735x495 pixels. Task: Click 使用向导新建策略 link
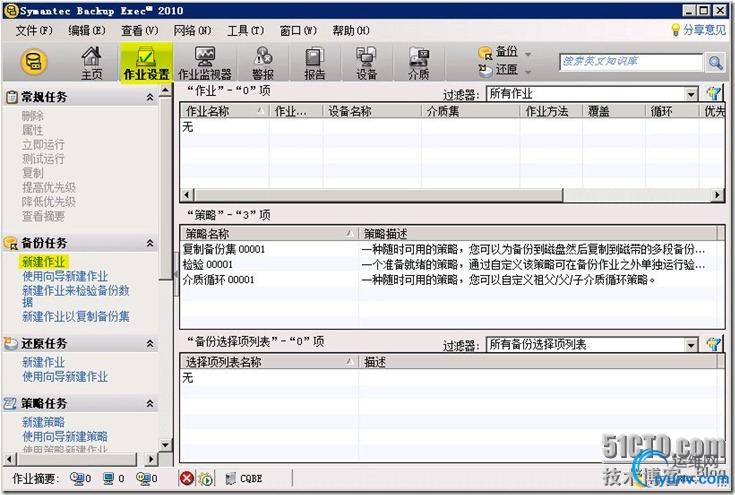coord(65,436)
